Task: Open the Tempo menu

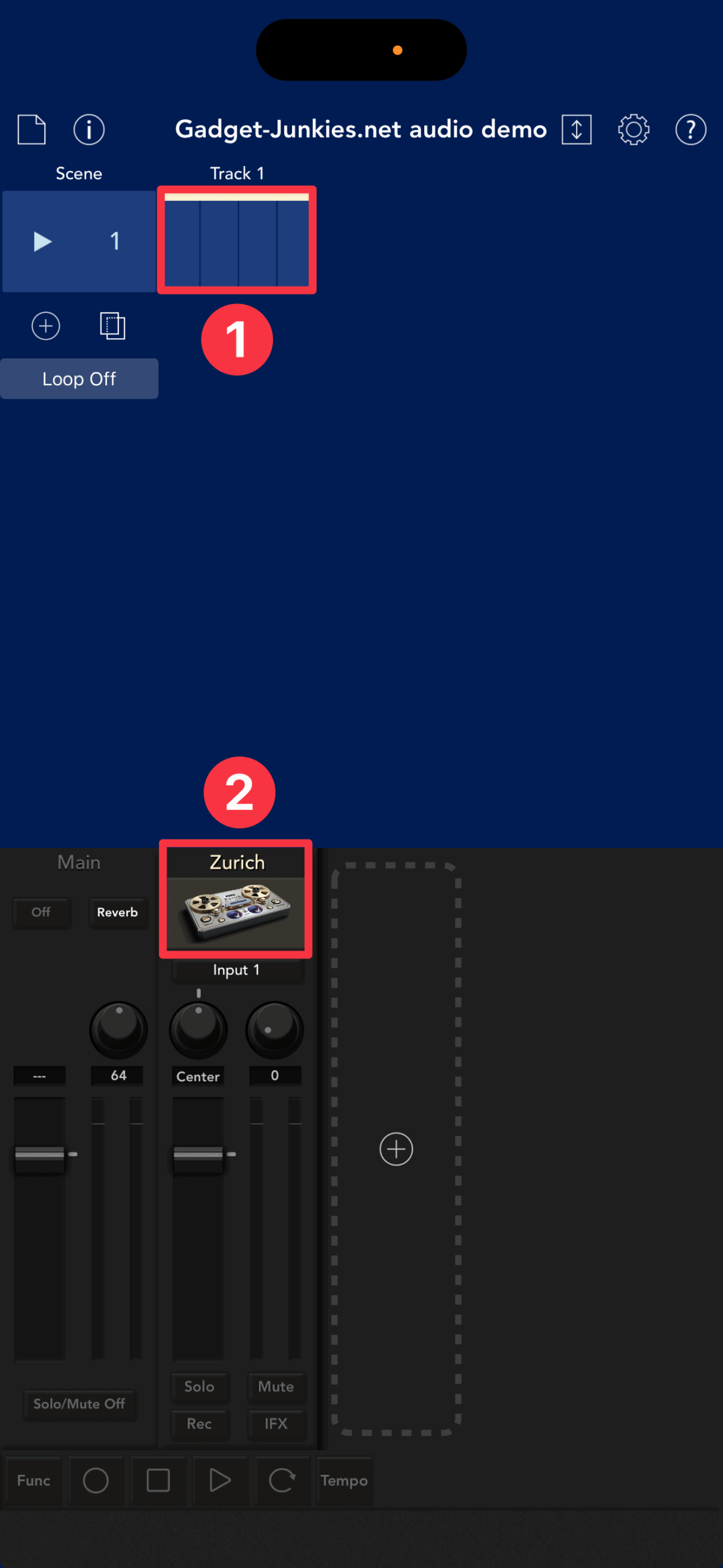Action: (344, 1480)
